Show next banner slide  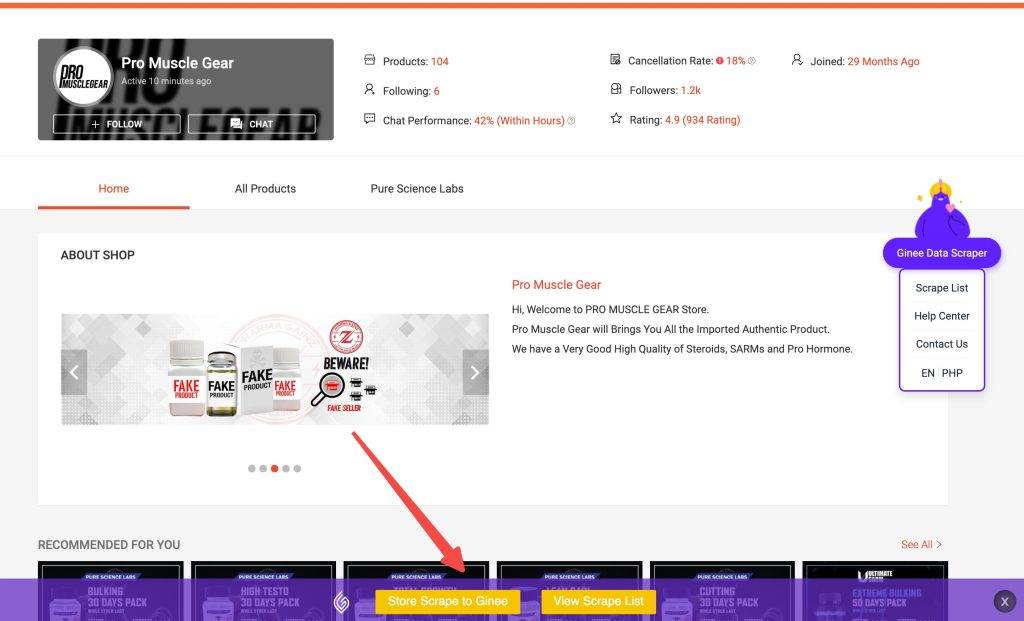[475, 372]
